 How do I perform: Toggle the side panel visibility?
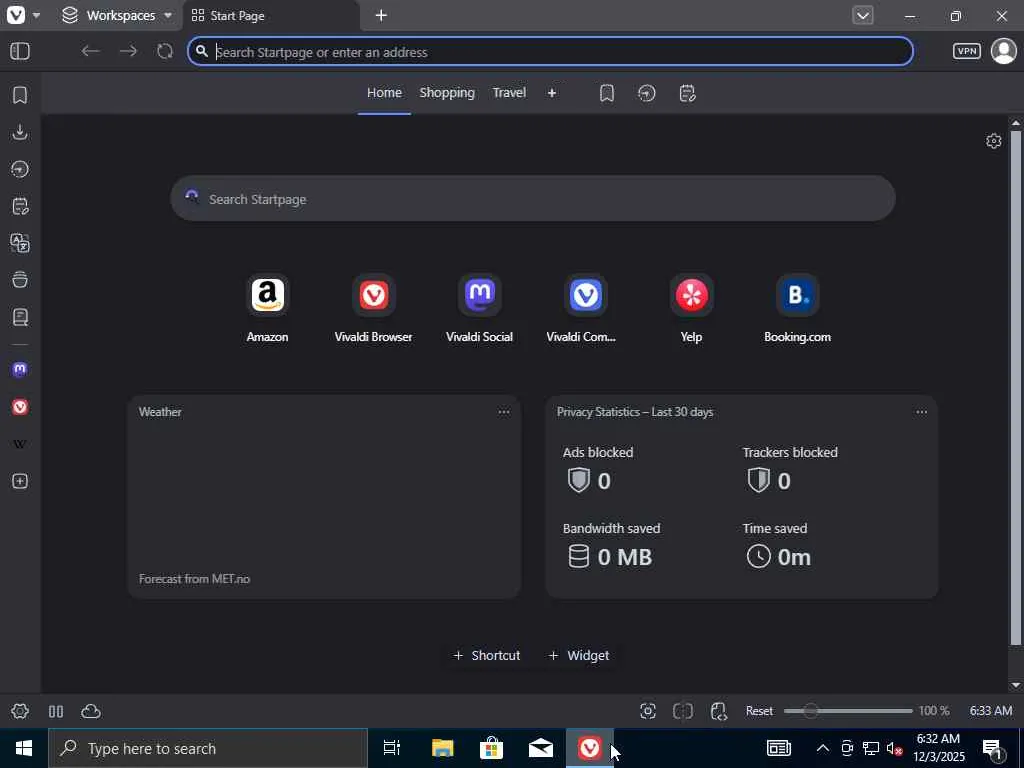tap(20, 51)
